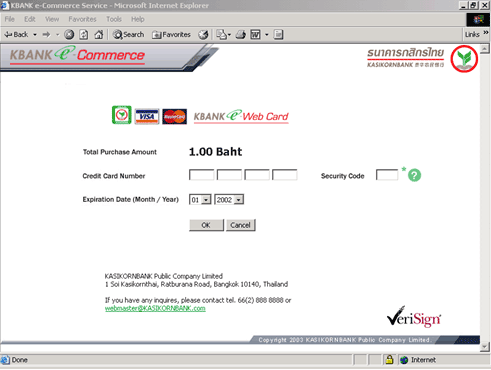Click 'KASIKORNBANK Public Company Limited' address line
Viewport: 491px width, 370px height.
click(x=164, y=276)
